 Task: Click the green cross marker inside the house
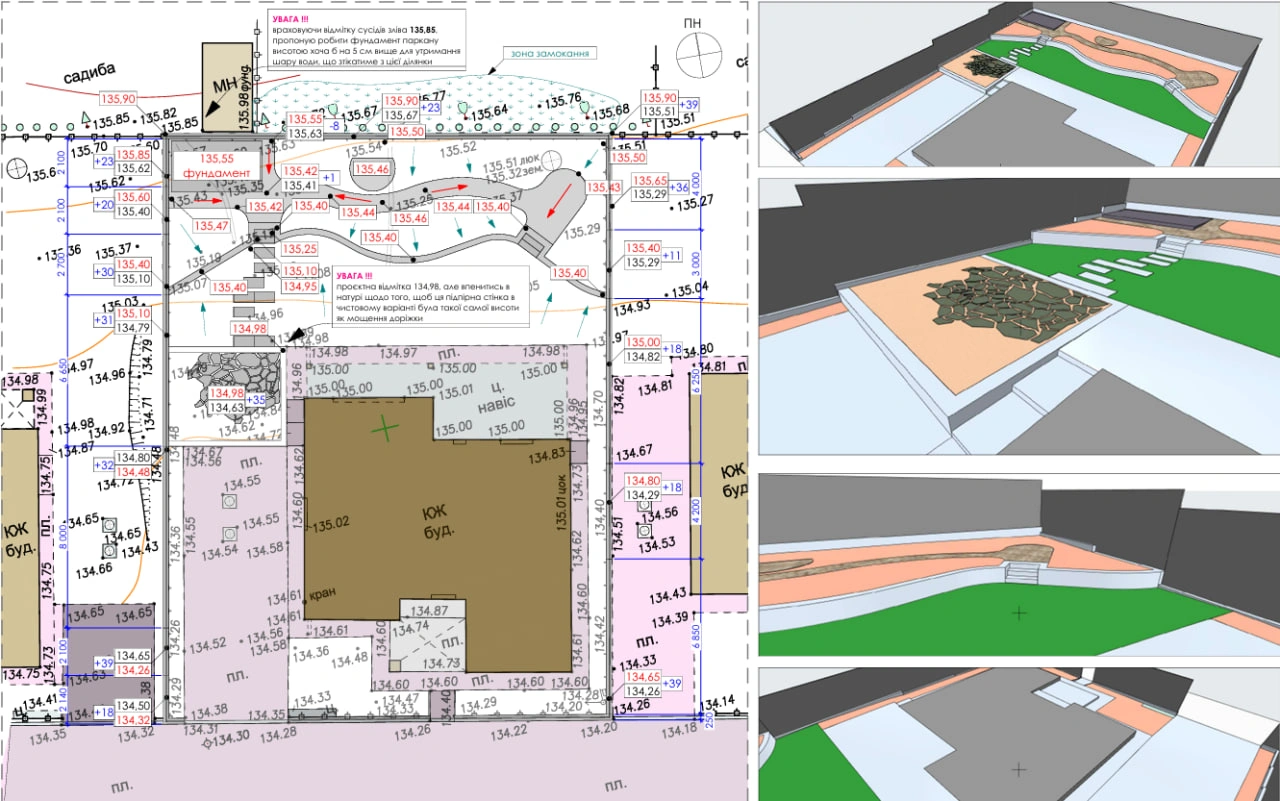[384, 429]
